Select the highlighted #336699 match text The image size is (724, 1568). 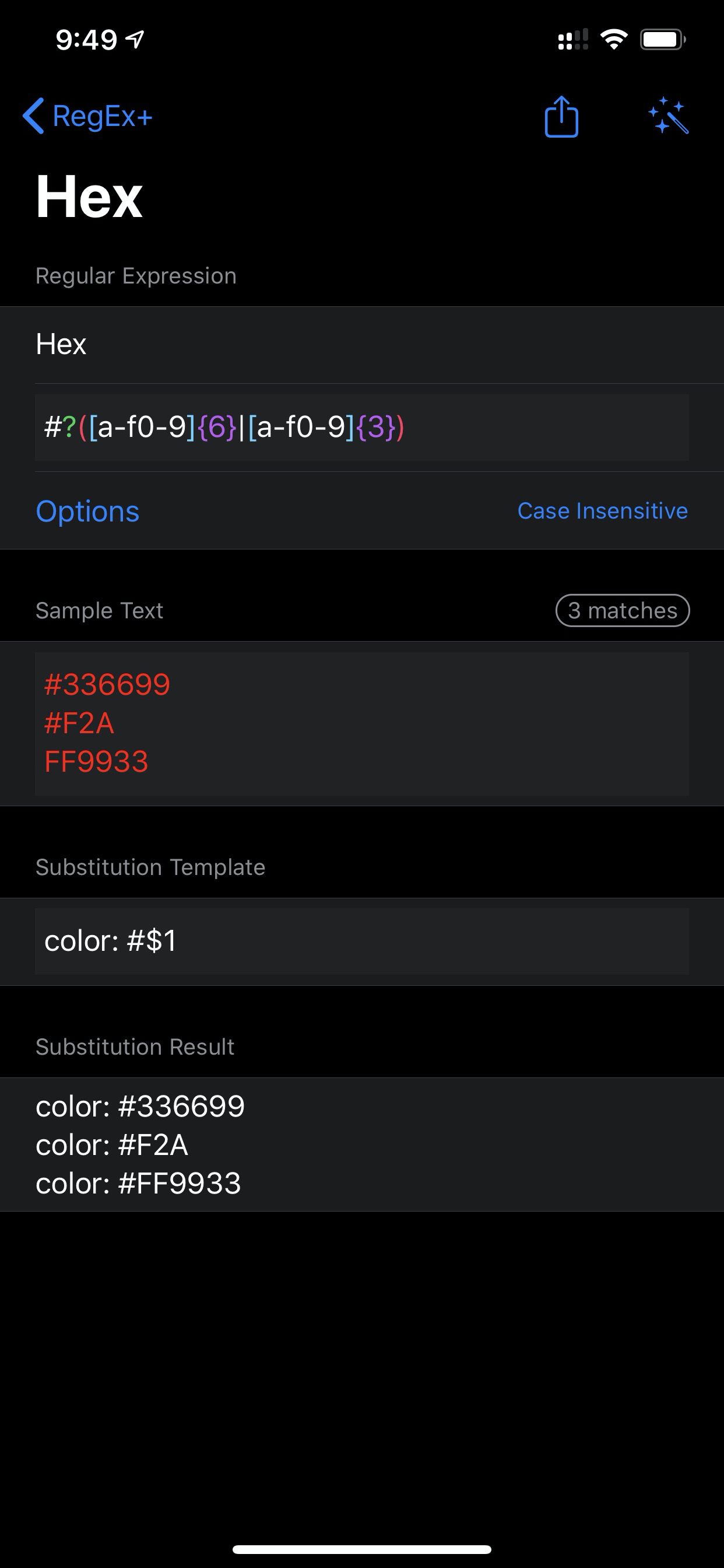[x=107, y=684]
